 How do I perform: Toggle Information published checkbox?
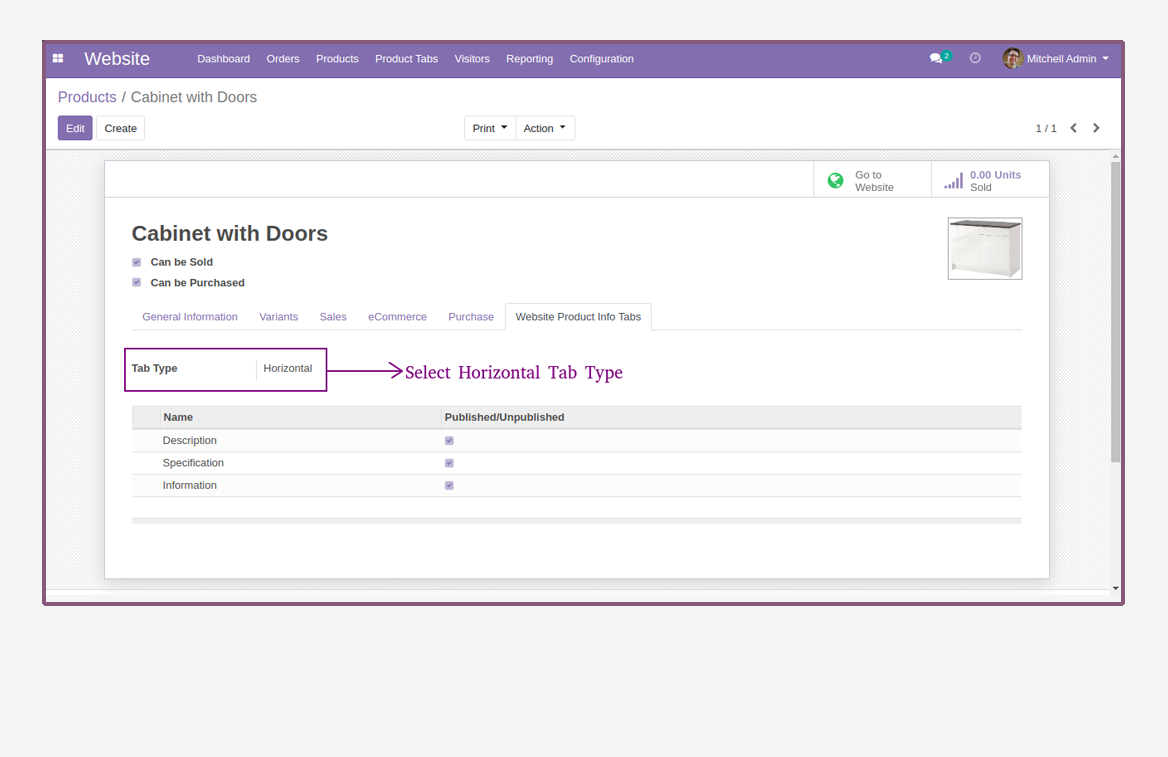tap(449, 485)
